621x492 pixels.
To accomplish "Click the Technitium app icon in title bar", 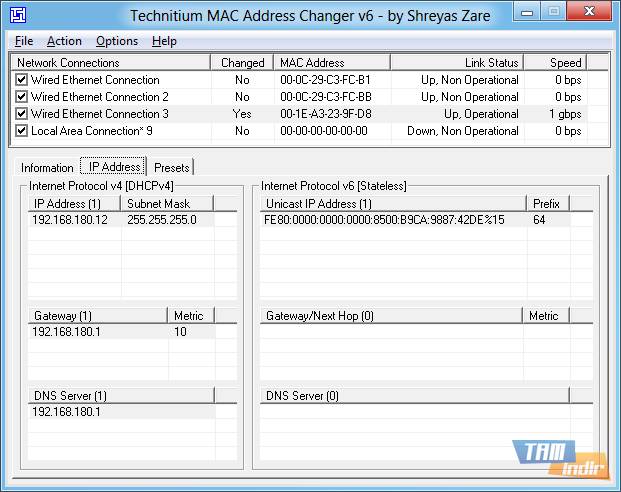I will pyautogui.click(x=17, y=17).
